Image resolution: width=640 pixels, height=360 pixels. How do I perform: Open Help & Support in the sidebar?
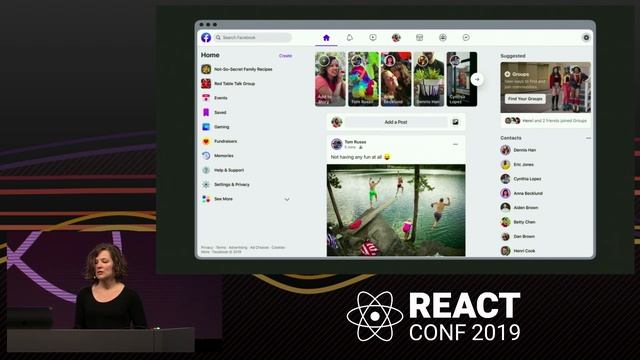pyautogui.click(x=229, y=170)
